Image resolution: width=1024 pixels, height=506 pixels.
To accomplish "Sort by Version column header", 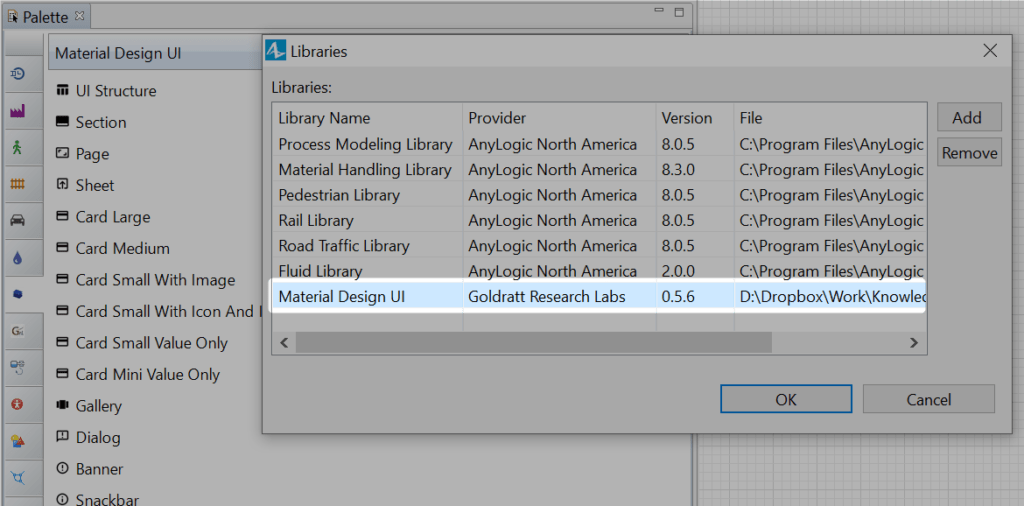I will [695, 118].
